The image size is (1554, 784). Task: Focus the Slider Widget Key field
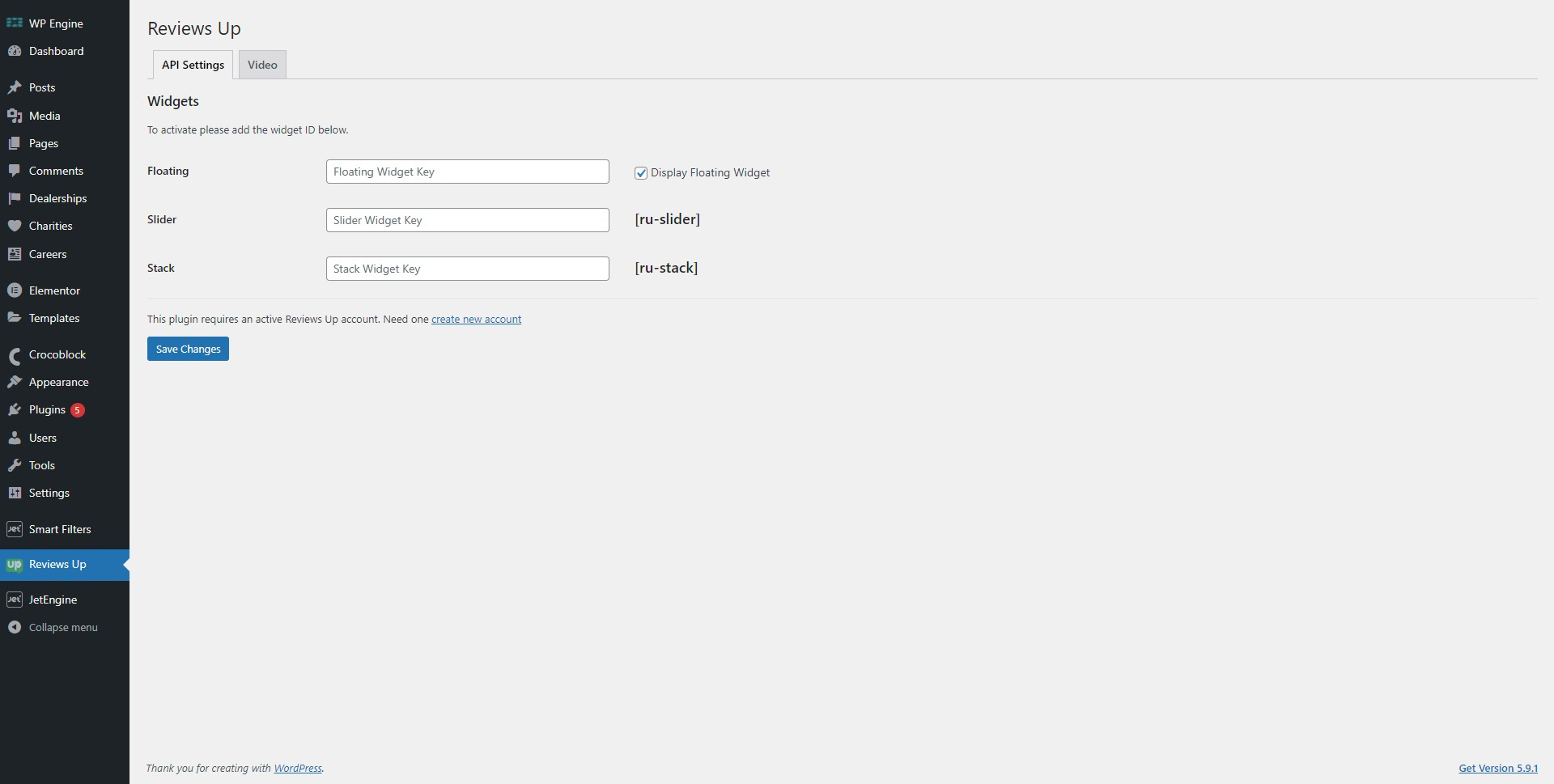point(468,220)
